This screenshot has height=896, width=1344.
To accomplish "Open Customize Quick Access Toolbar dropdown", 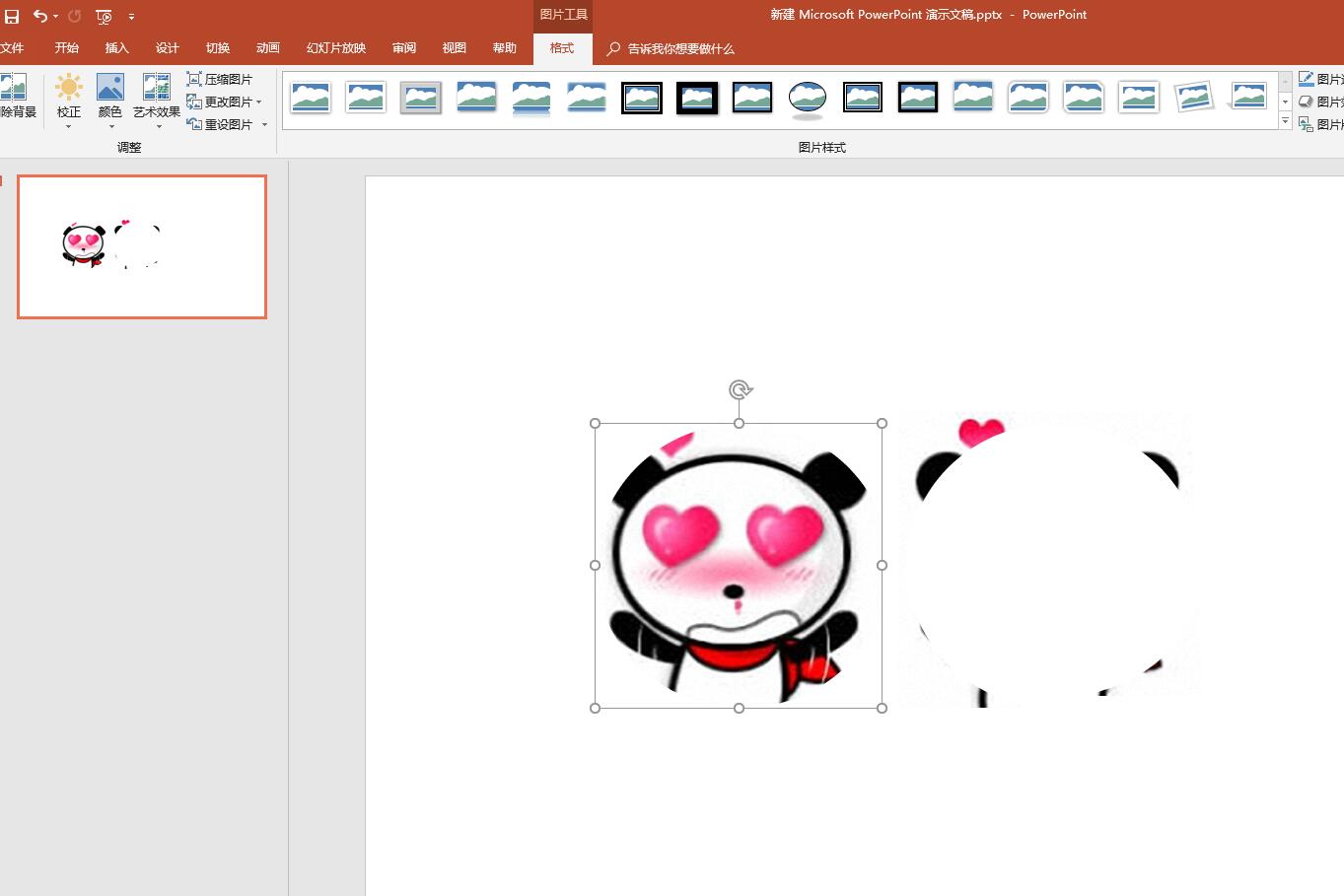I will pyautogui.click(x=131, y=17).
